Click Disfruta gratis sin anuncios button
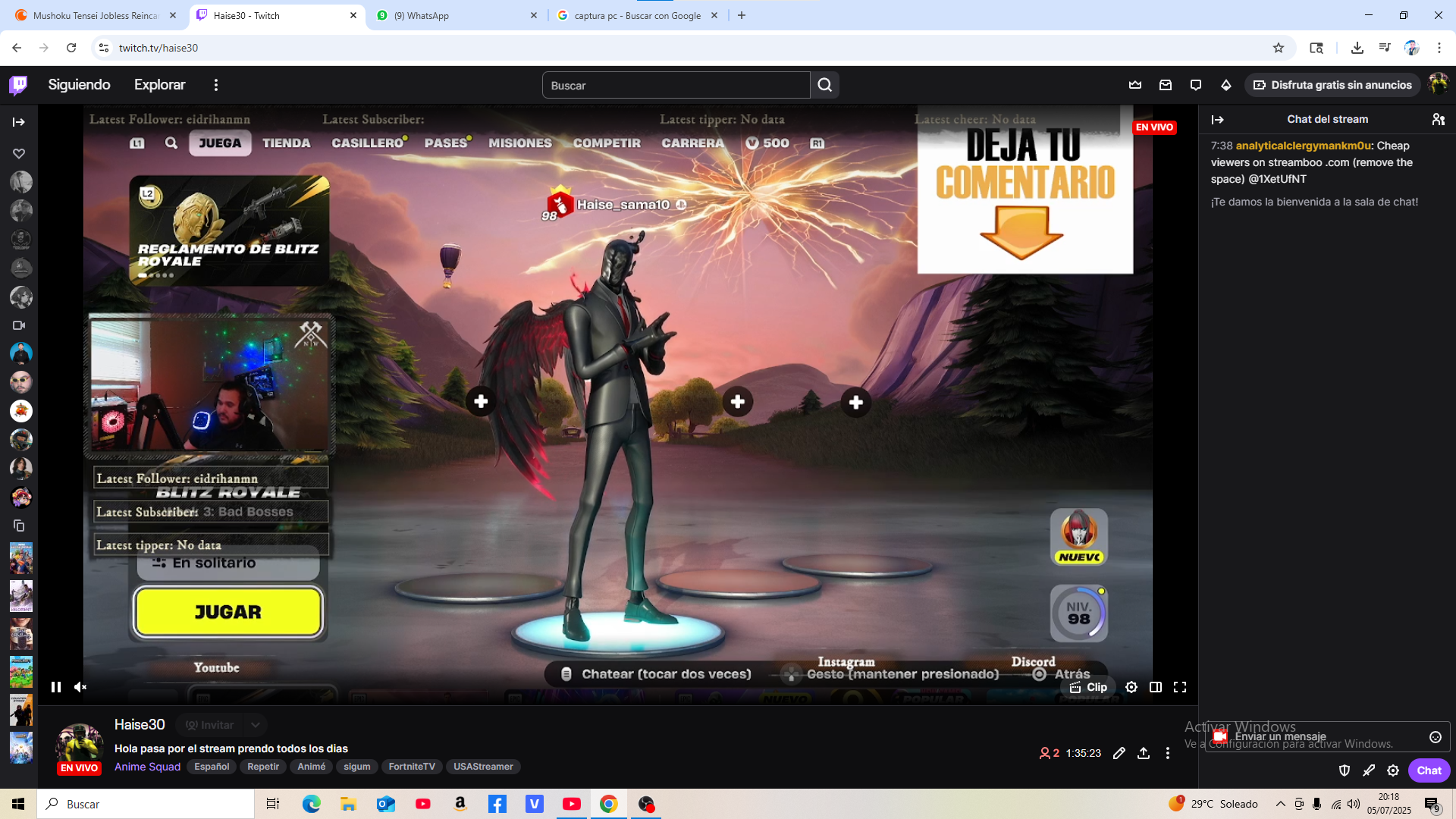Viewport: 1456px width, 819px height. (x=1332, y=85)
